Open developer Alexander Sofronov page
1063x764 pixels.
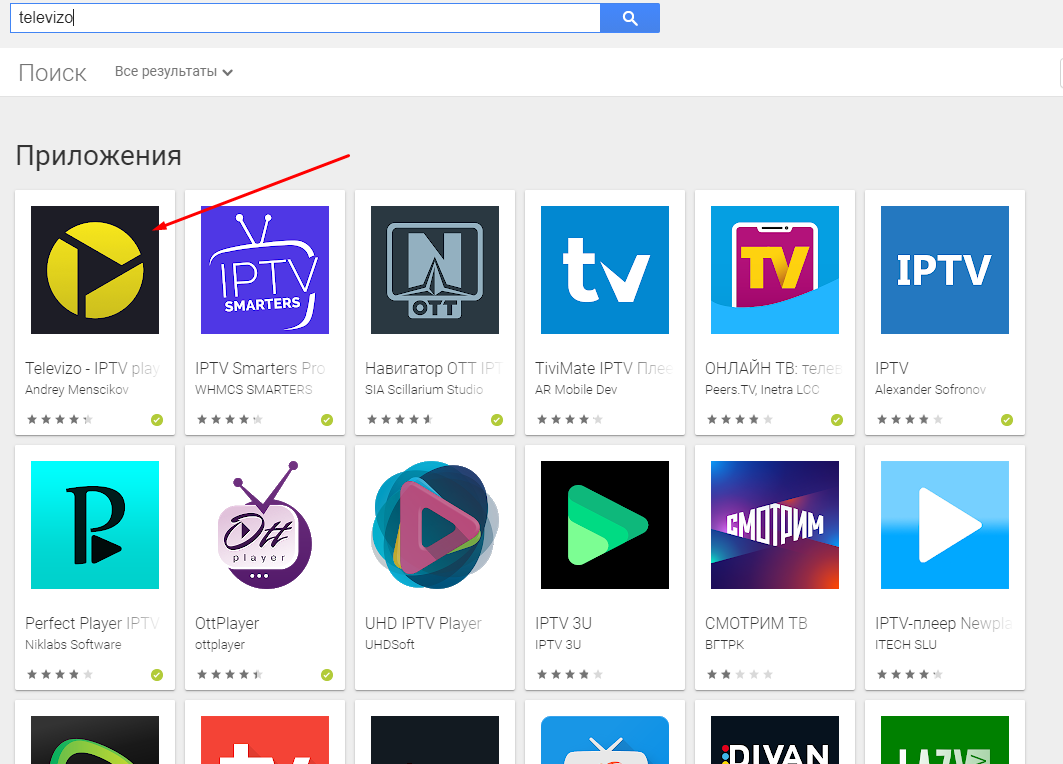(x=930, y=390)
